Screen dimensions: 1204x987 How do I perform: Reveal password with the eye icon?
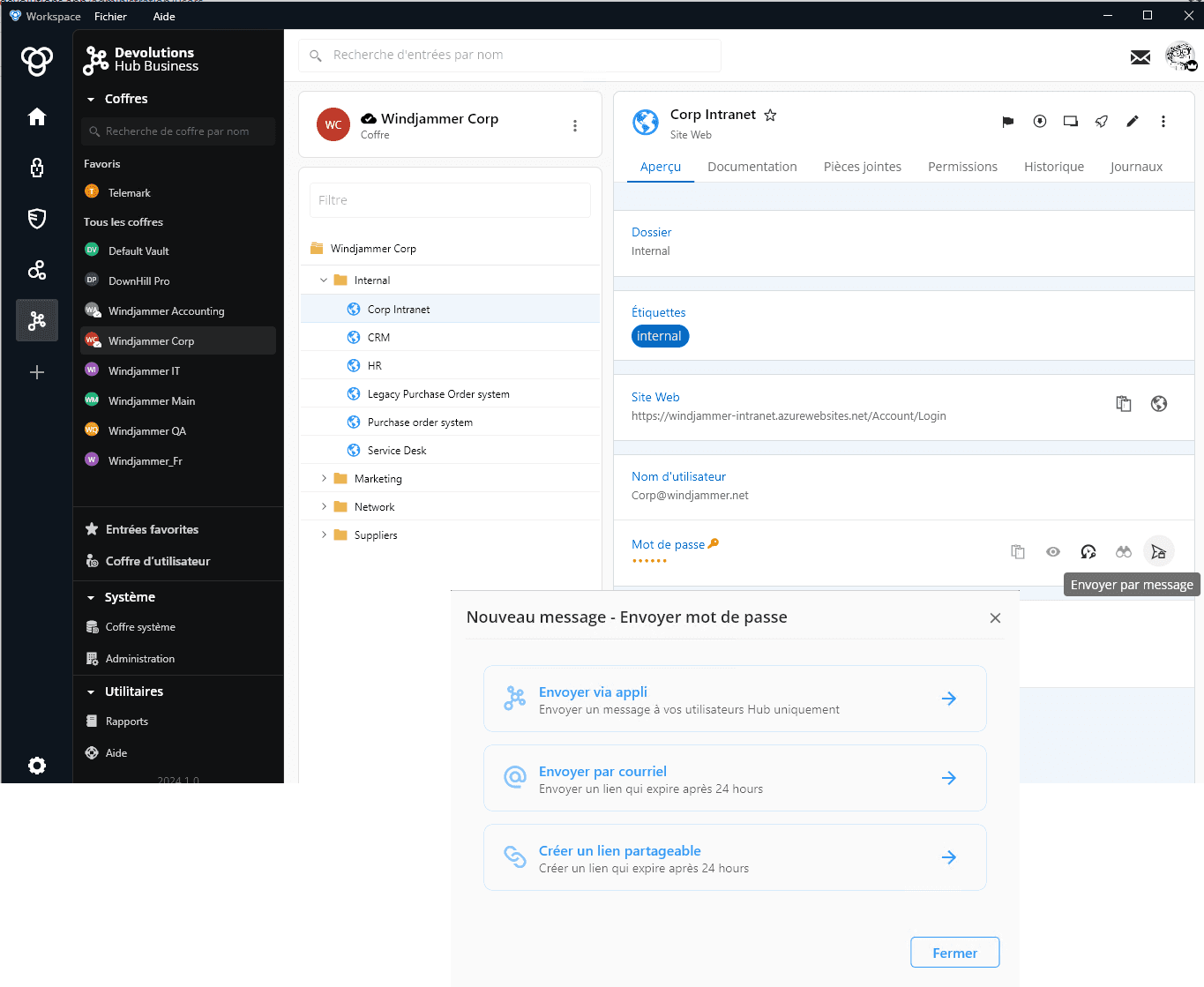tap(1053, 552)
